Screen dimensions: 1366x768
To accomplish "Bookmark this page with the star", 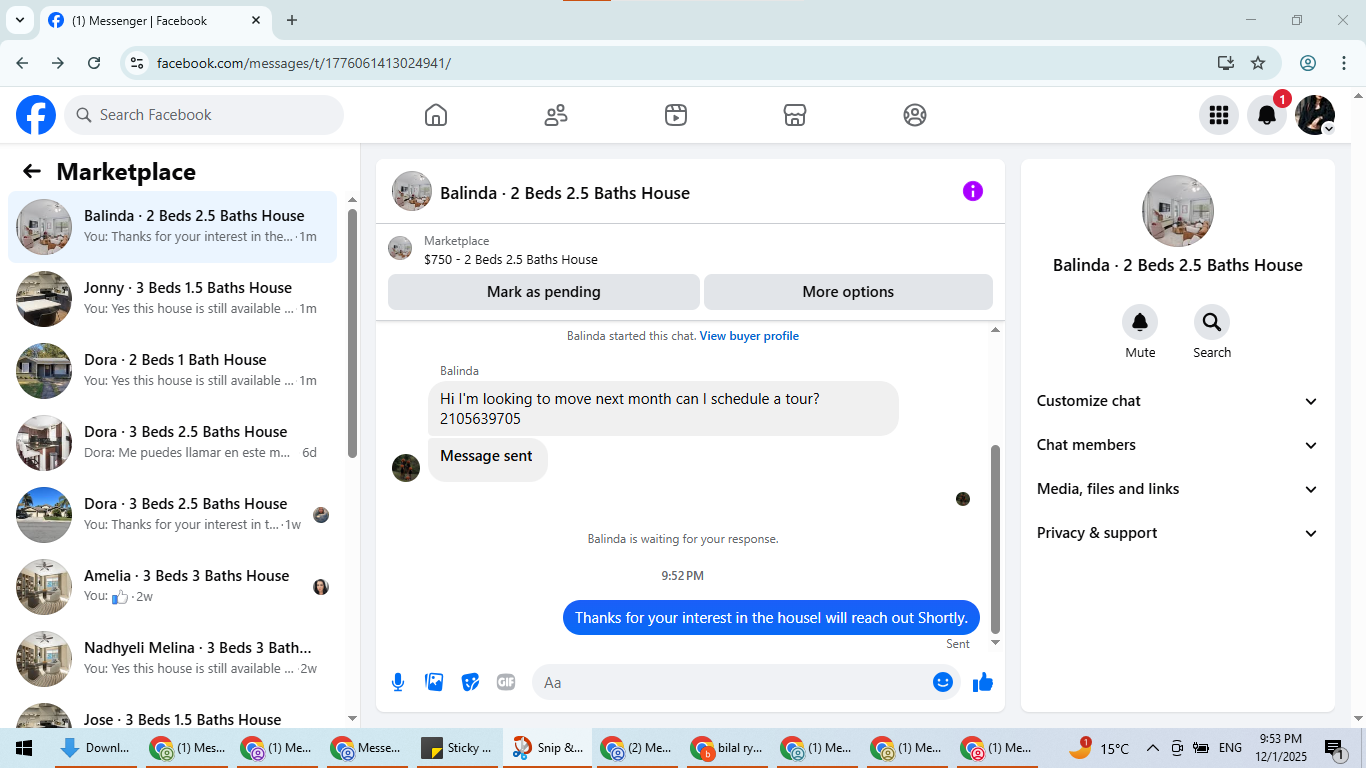I will [x=1258, y=63].
